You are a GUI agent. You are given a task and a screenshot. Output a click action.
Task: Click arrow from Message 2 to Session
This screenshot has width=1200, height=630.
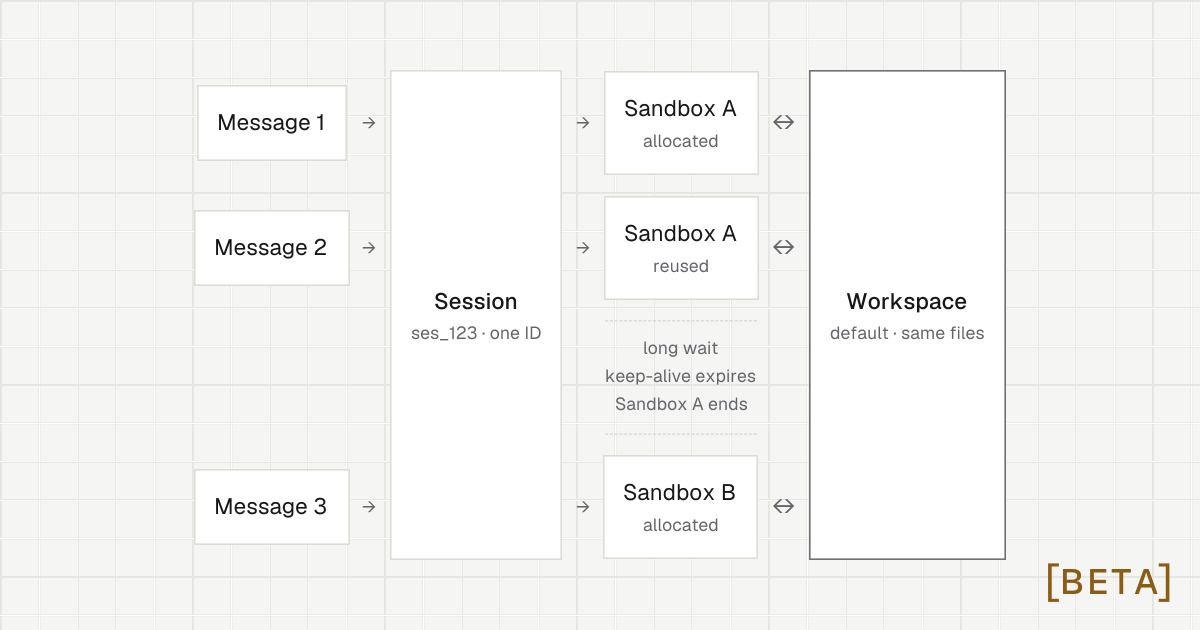click(x=369, y=248)
